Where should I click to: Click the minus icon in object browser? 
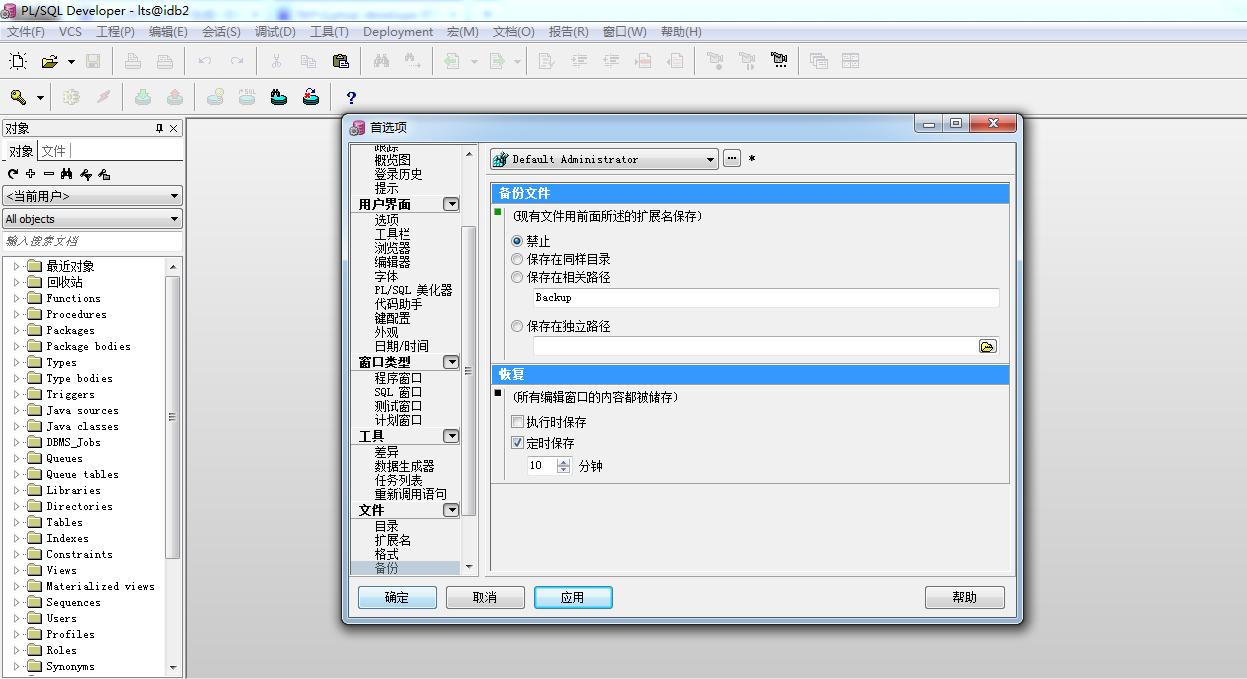pyautogui.click(x=49, y=174)
